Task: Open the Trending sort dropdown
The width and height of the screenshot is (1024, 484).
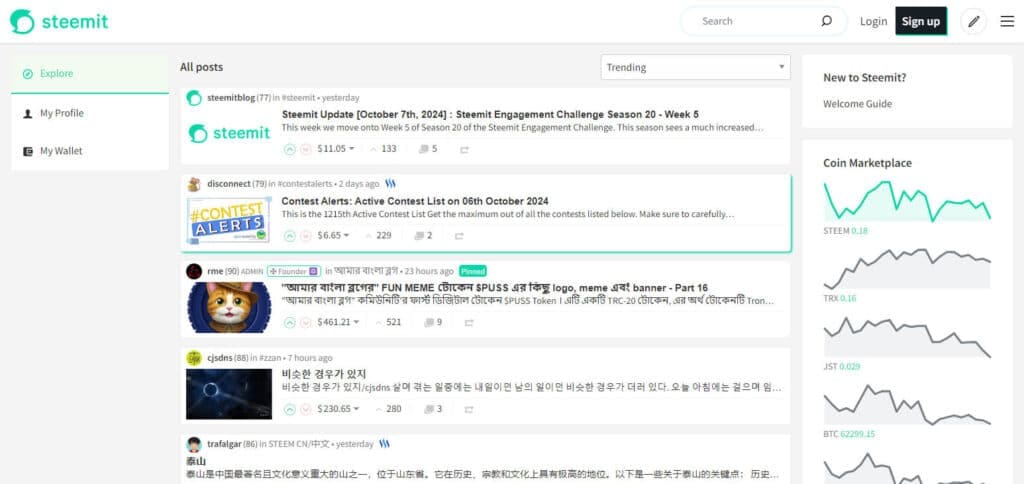Action: 696,67
